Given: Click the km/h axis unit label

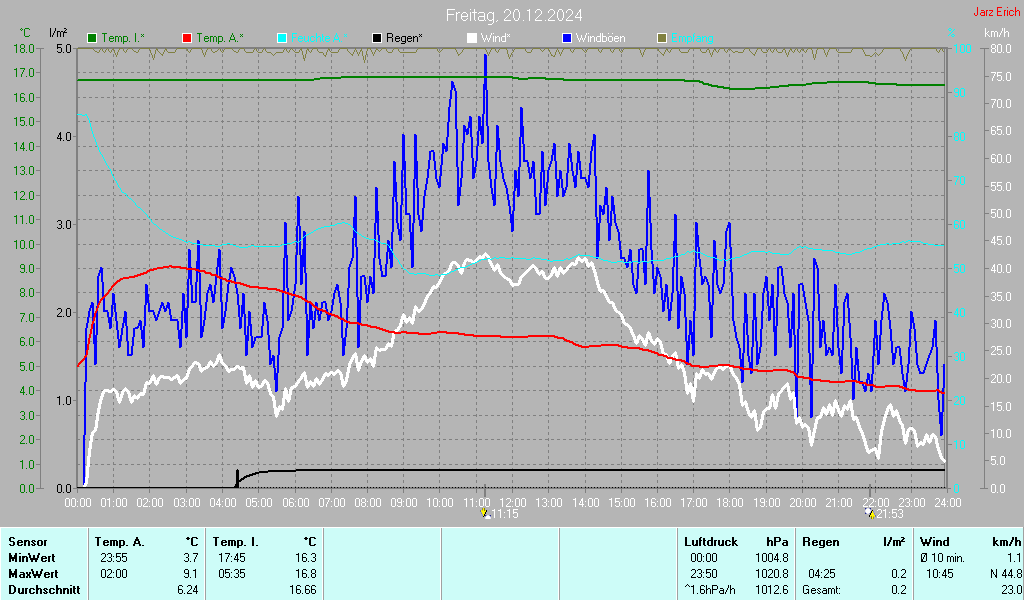Looking at the screenshot, I should click(996, 33).
